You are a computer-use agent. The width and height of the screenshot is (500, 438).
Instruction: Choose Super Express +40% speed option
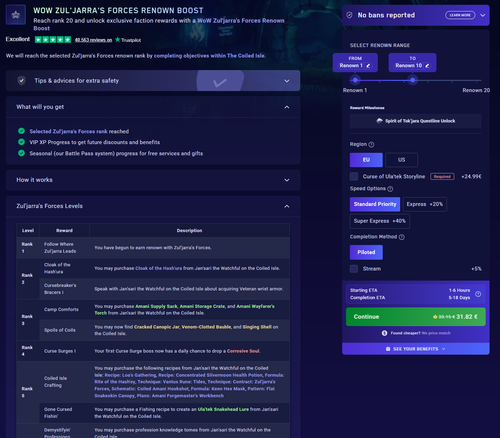380,221
